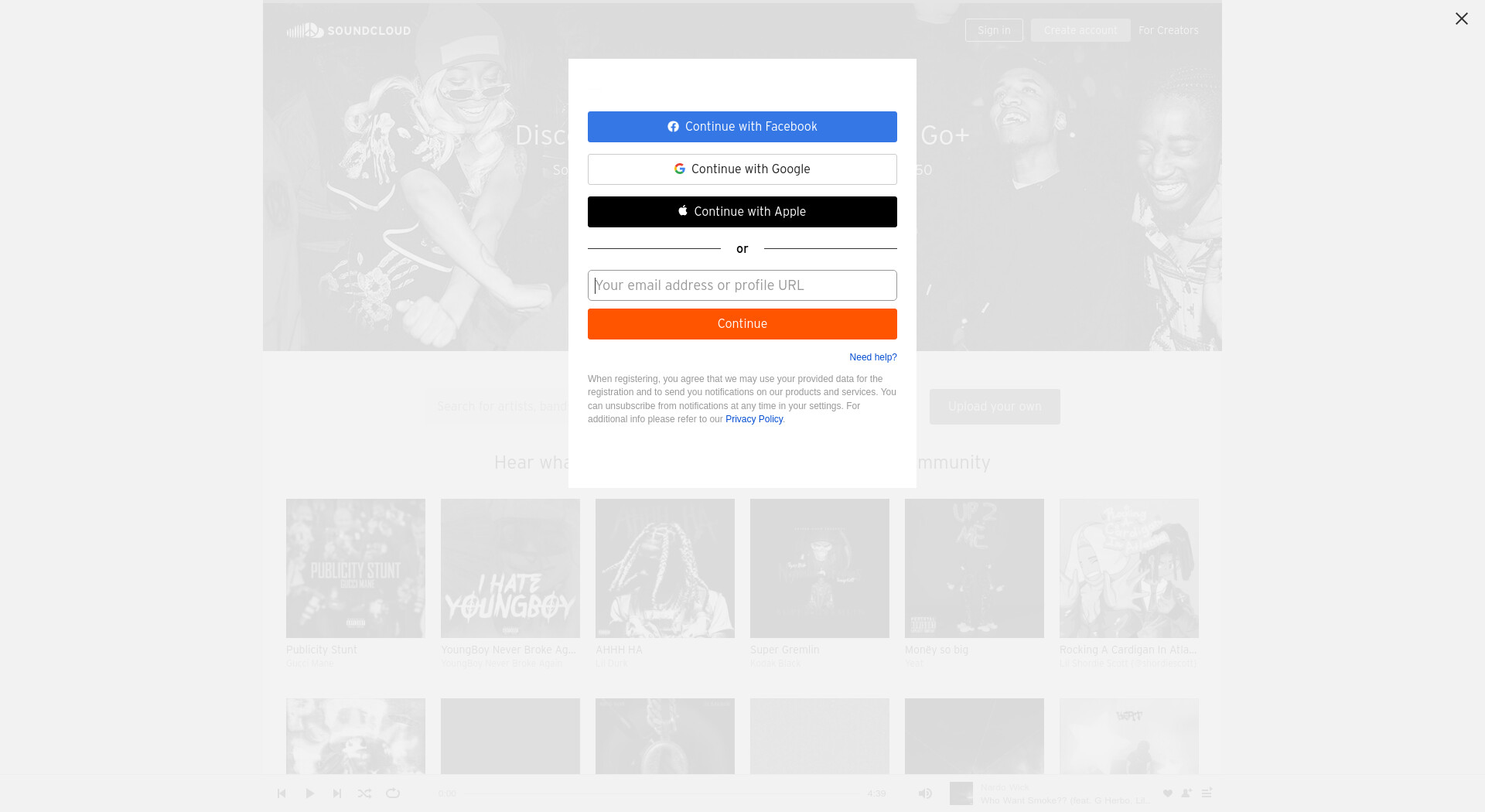
Task: Click the Sign in header button
Action: click(994, 30)
